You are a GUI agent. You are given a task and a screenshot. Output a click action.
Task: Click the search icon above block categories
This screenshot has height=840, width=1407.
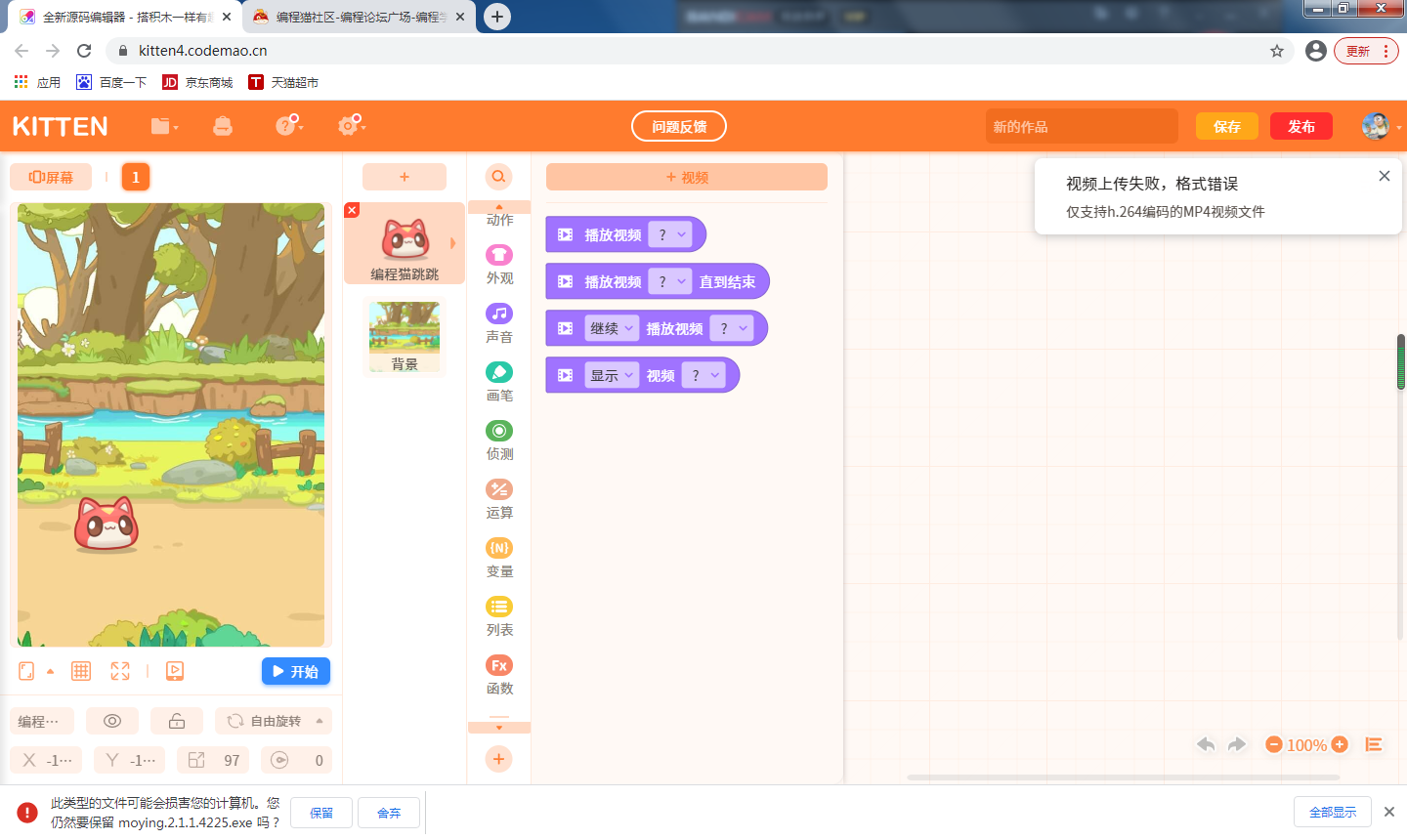498,177
